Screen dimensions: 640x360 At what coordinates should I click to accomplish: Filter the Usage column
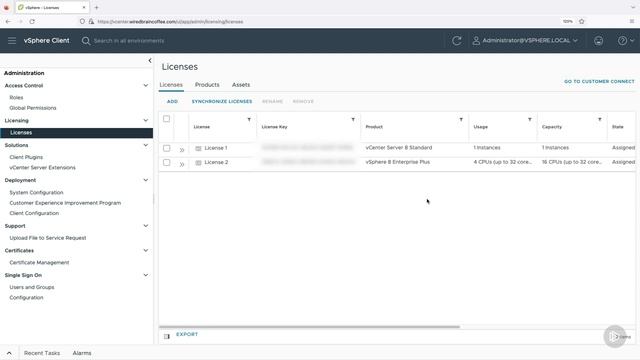click(530, 120)
